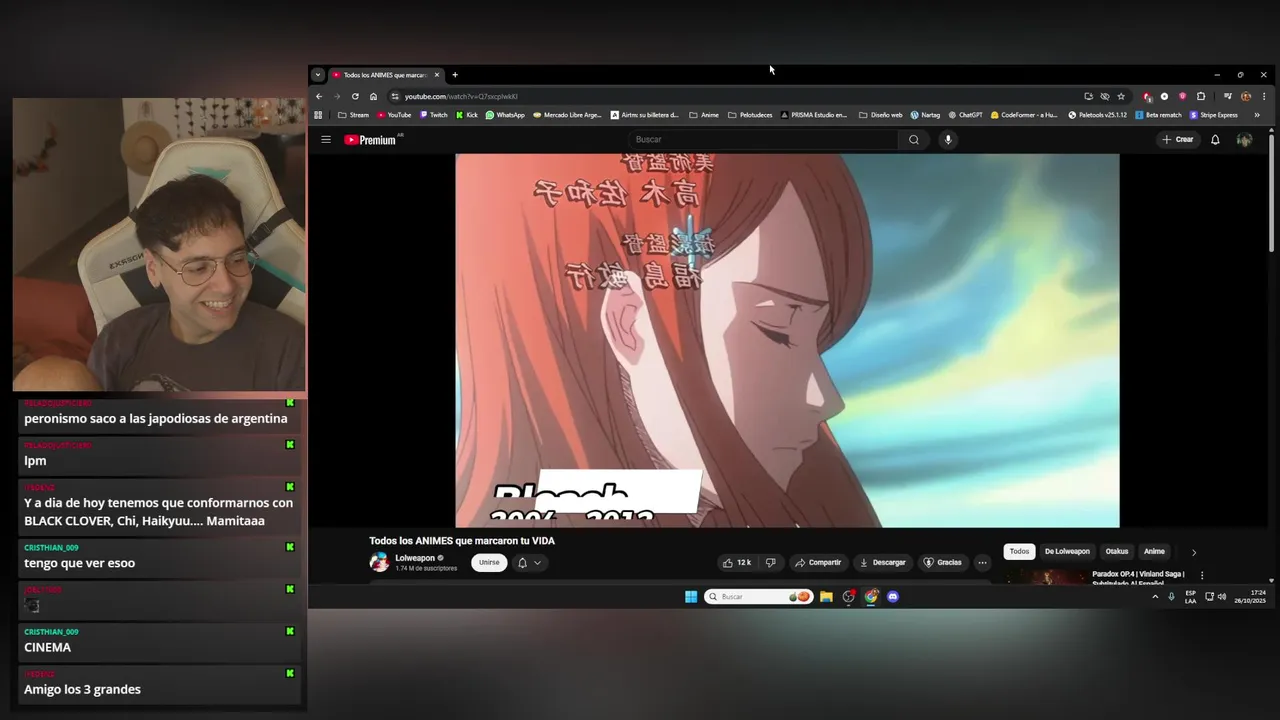Open Chrome from taskbar
Viewport: 1280px width, 720px height.
871,597
